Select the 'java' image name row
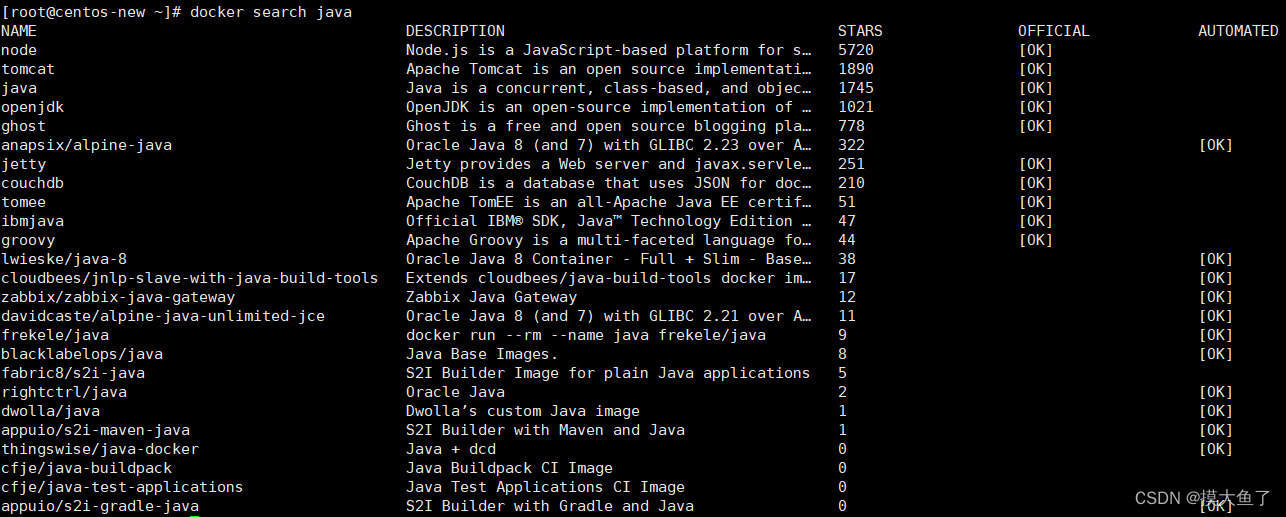The height and width of the screenshot is (517, 1286). click(x=19, y=88)
